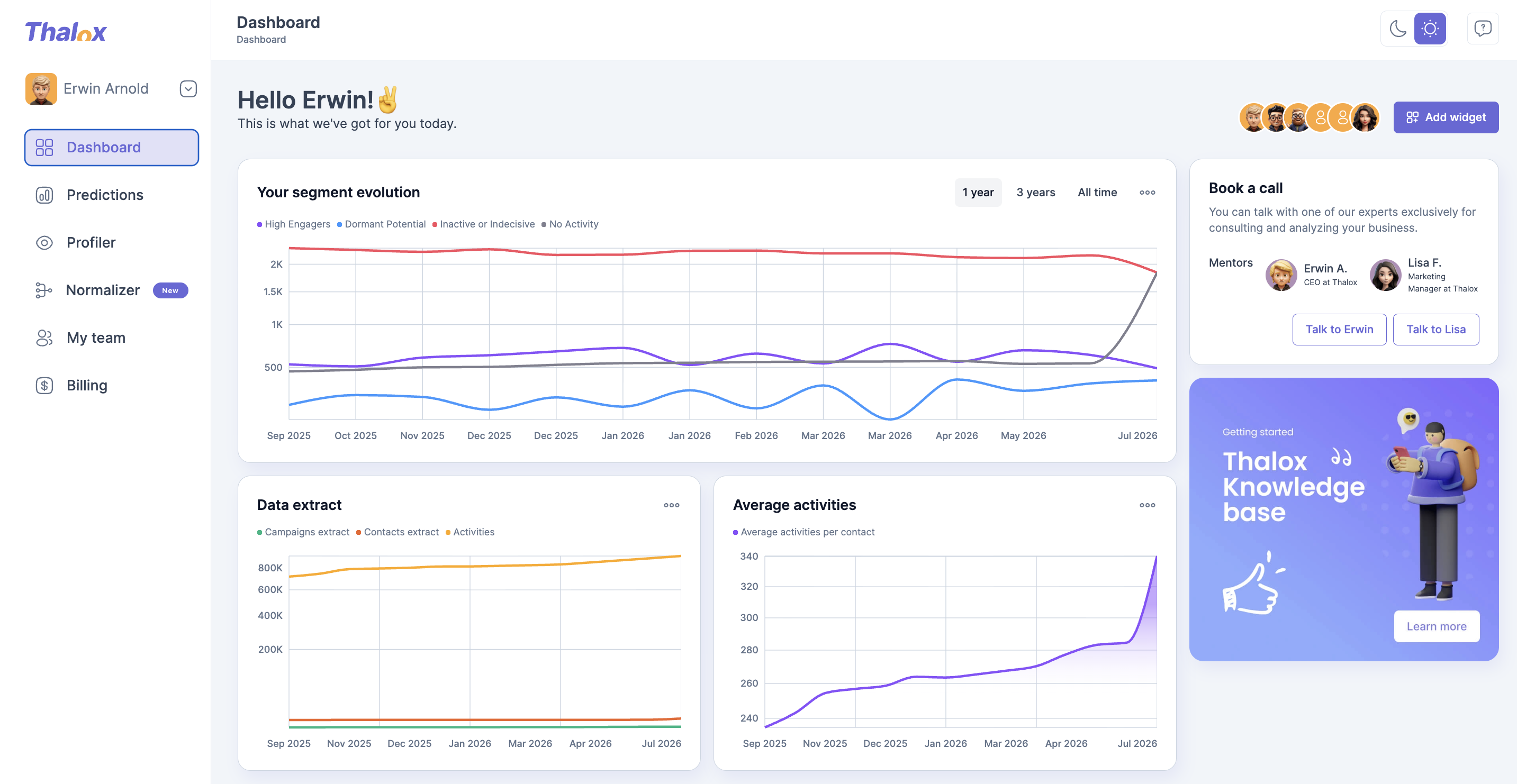This screenshot has width=1517, height=784.
Task: Click the first team avatar in header row
Action: [1253, 118]
